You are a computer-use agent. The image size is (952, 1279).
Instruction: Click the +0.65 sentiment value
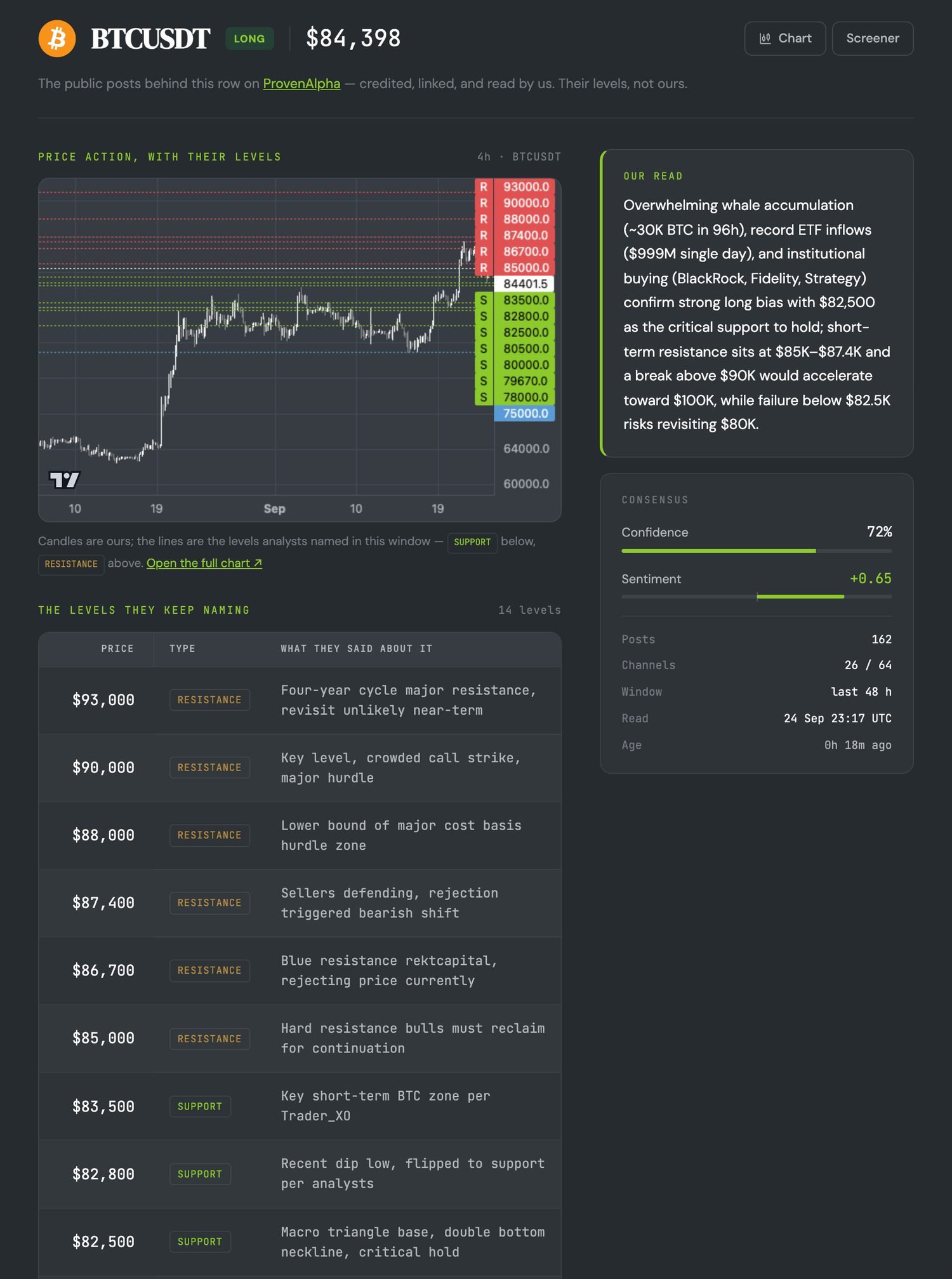[x=871, y=579]
